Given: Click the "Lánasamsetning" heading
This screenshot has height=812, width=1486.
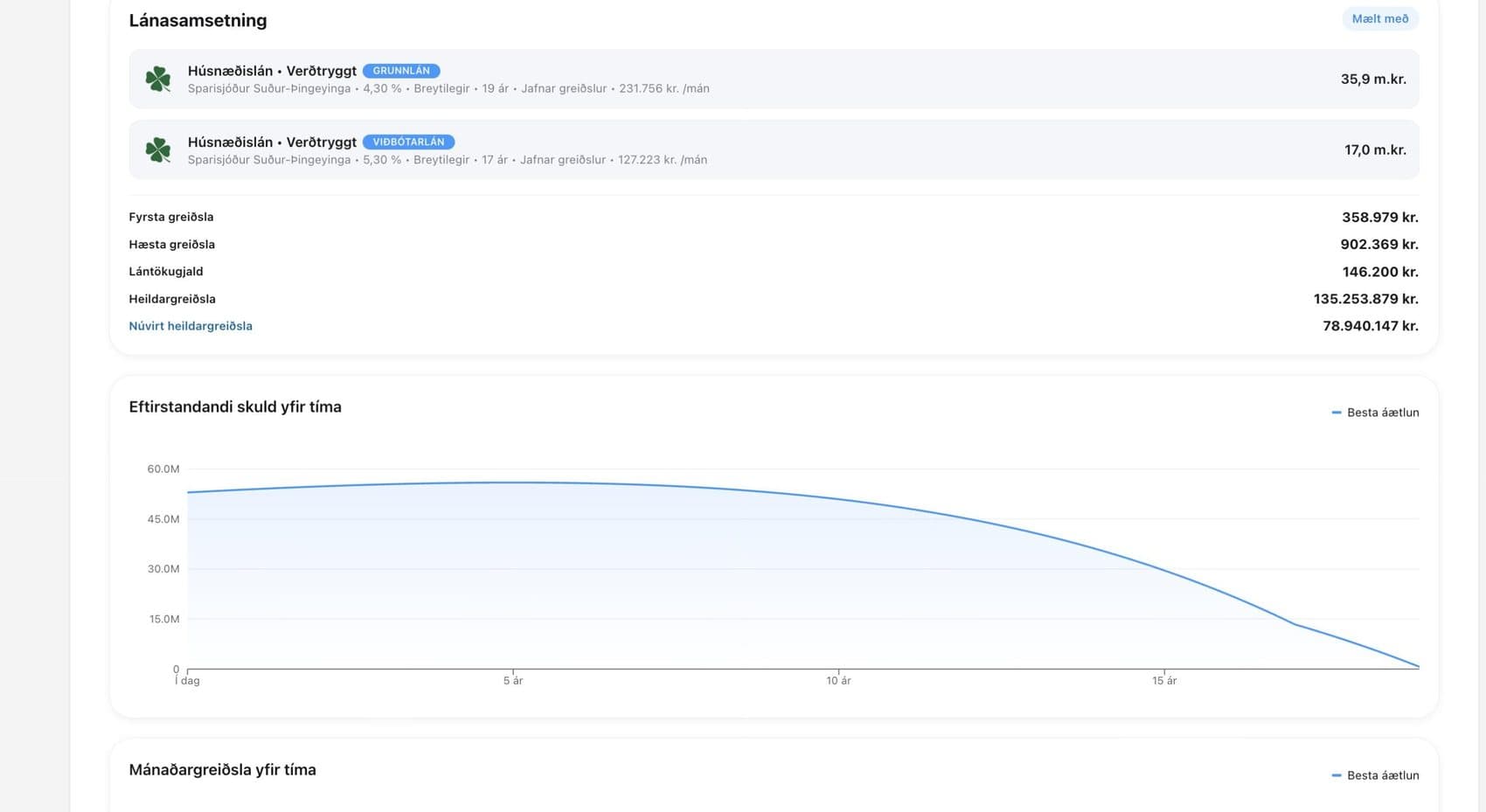Looking at the screenshot, I should (x=198, y=20).
